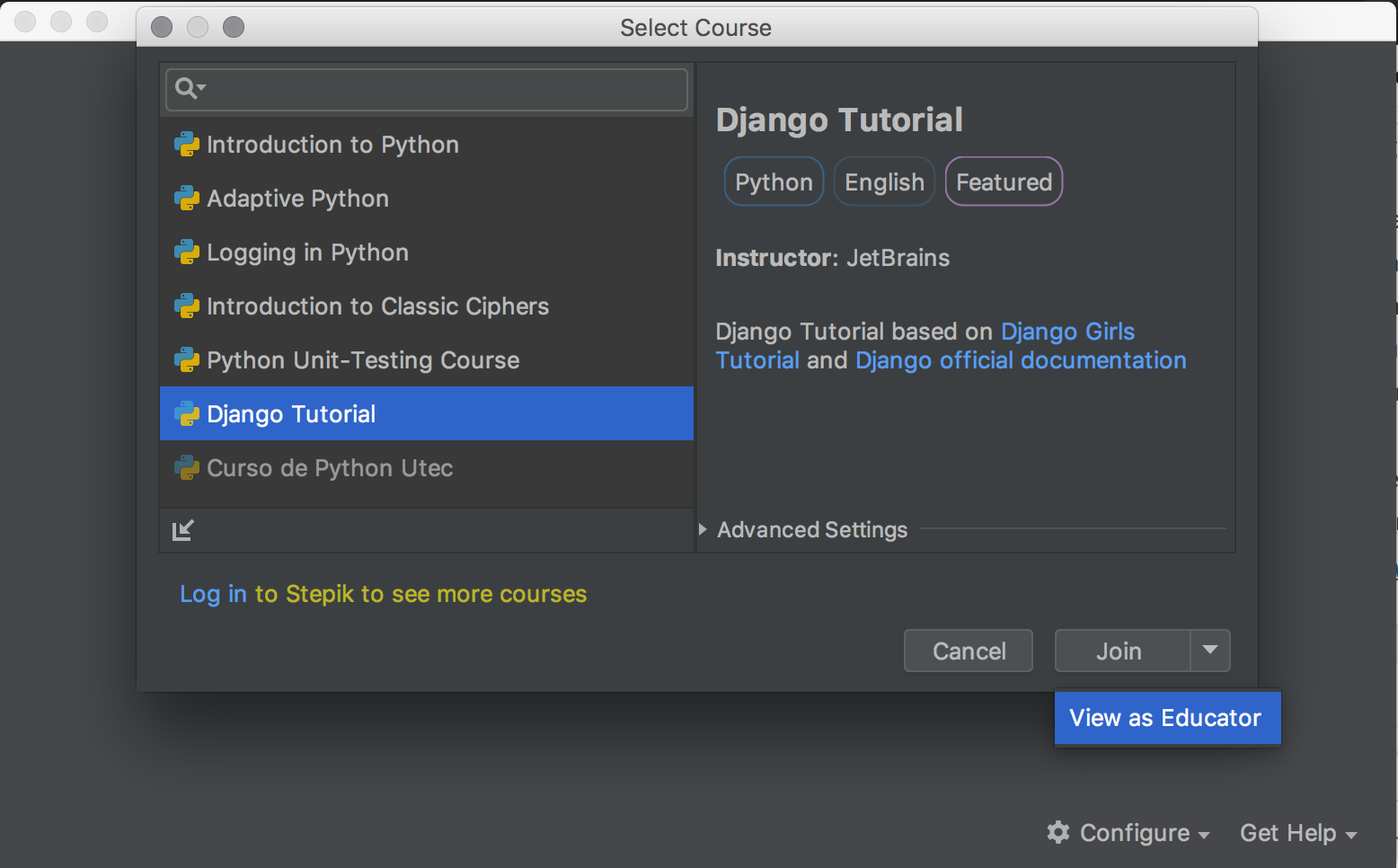Choose Introduction to Classic Ciphers course
This screenshot has width=1398, height=868.
[427, 306]
